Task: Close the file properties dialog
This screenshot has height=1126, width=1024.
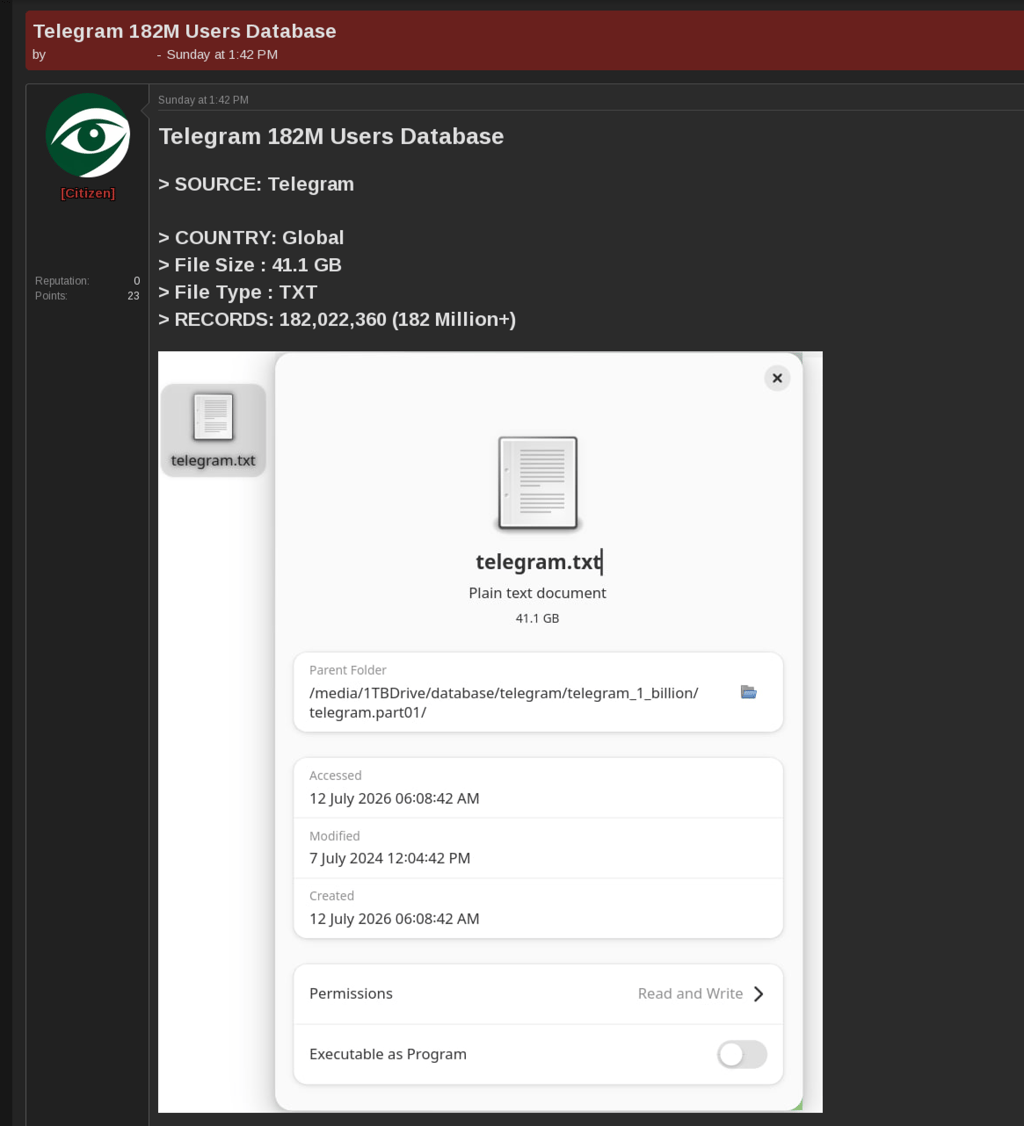Action: point(777,378)
